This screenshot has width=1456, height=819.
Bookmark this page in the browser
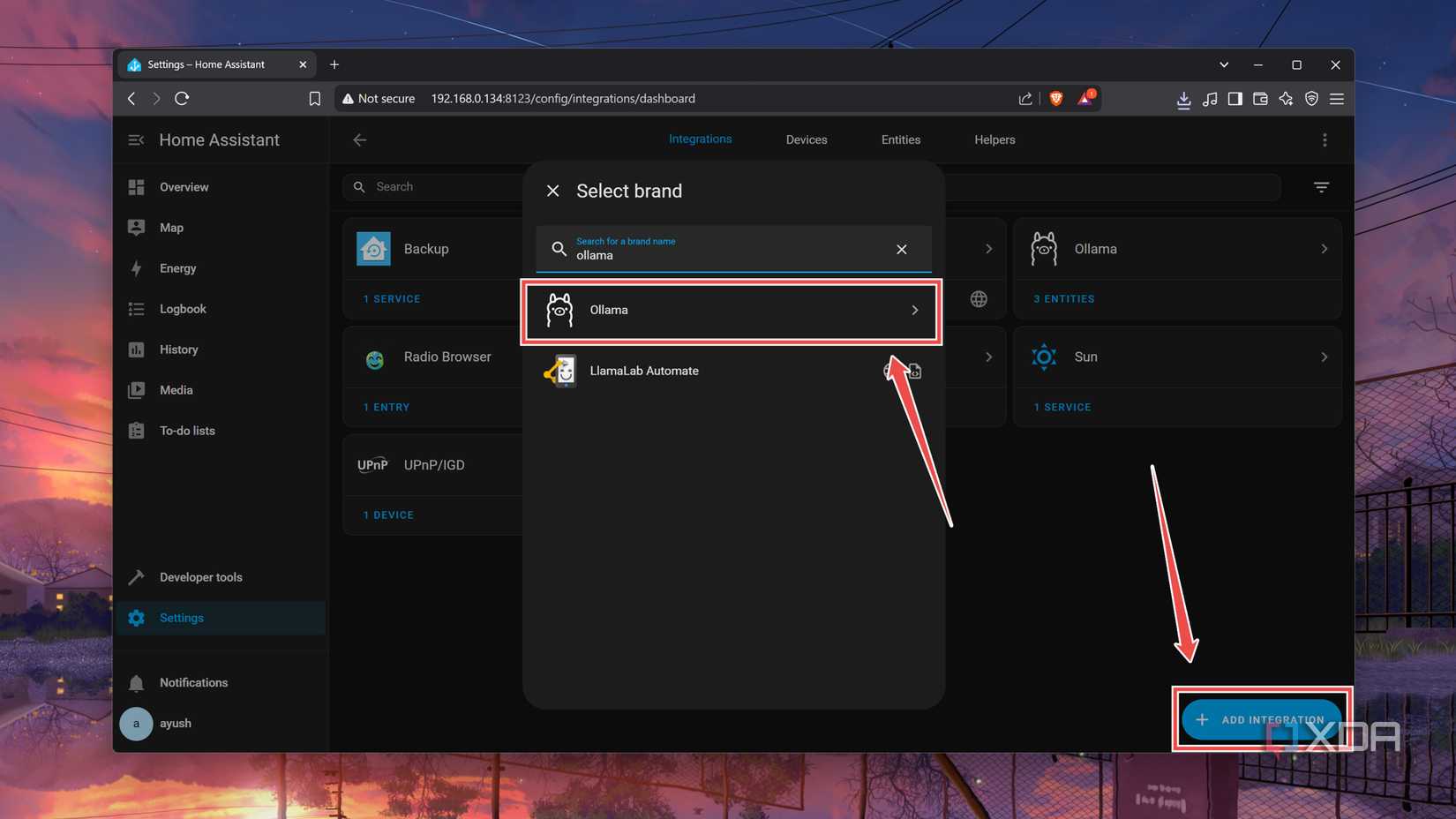(x=315, y=99)
